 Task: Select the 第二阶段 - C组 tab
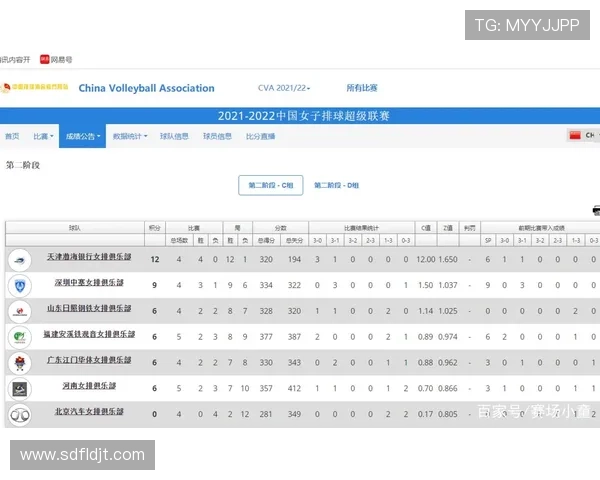pyautogui.click(x=270, y=185)
